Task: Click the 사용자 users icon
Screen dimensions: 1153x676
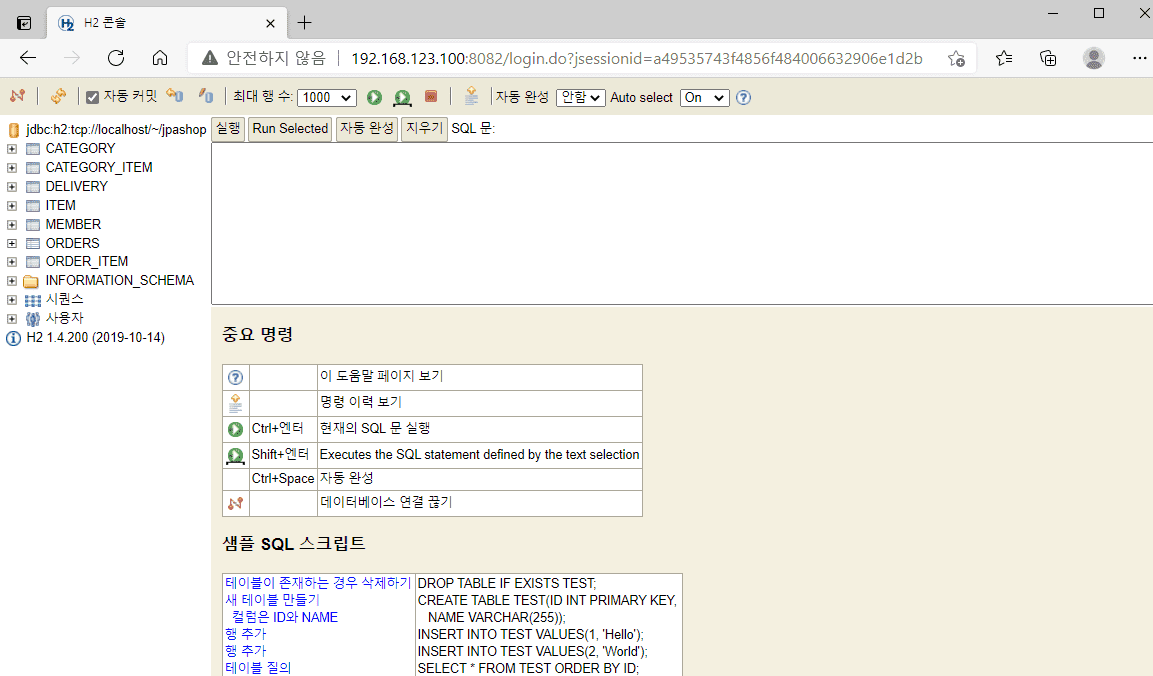Action: tap(32, 319)
